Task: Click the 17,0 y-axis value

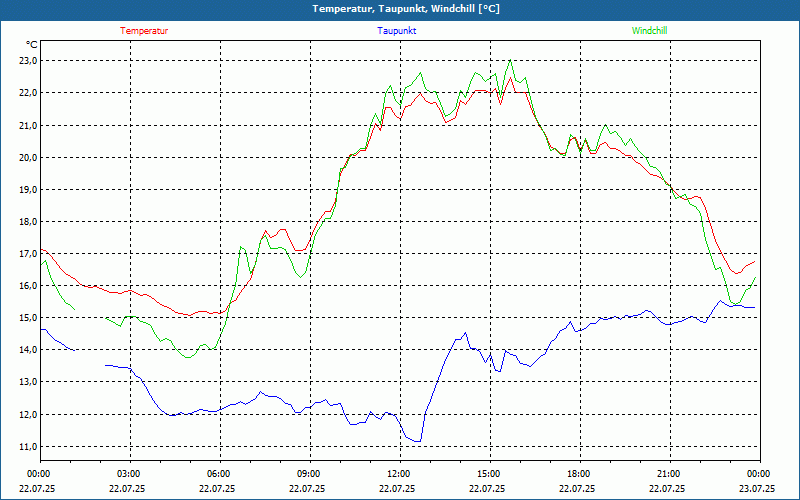Action: click(x=29, y=254)
